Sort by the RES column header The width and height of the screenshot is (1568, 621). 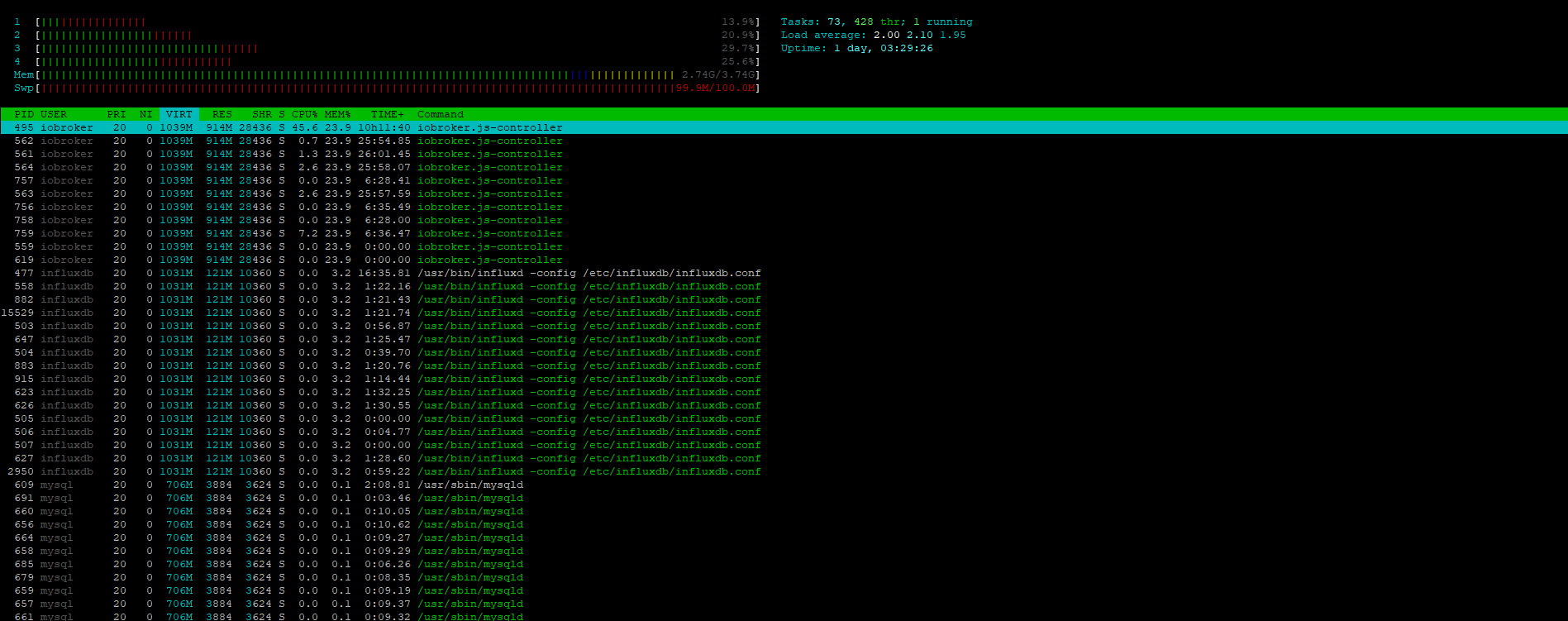[x=222, y=114]
